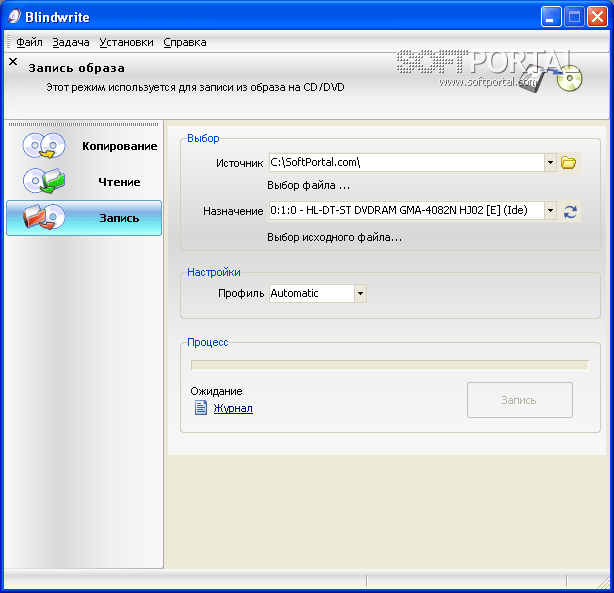Image resolution: width=614 pixels, height=593 pixels.
Task: Expand the Назначение drive dropdown
Action: pyautogui.click(x=550, y=211)
